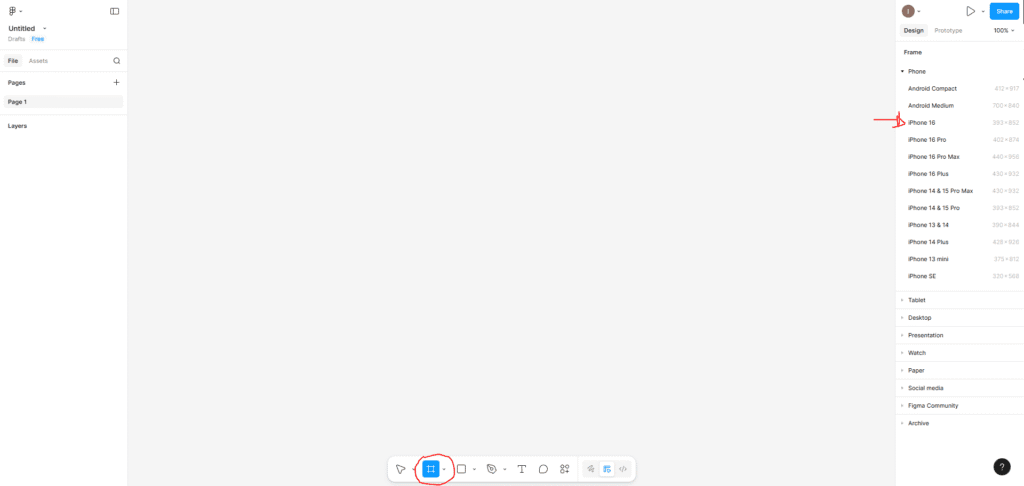This screenshot has height=486, width=1024.
Task: Select the Pen tool
Action: point(491,469)
